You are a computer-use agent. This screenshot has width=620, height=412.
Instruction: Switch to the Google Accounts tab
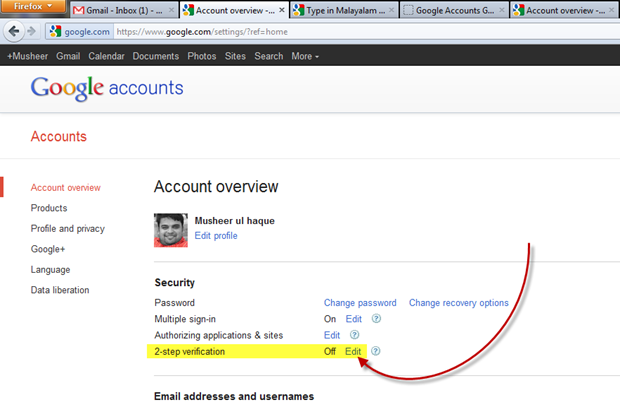coord(450,11)
